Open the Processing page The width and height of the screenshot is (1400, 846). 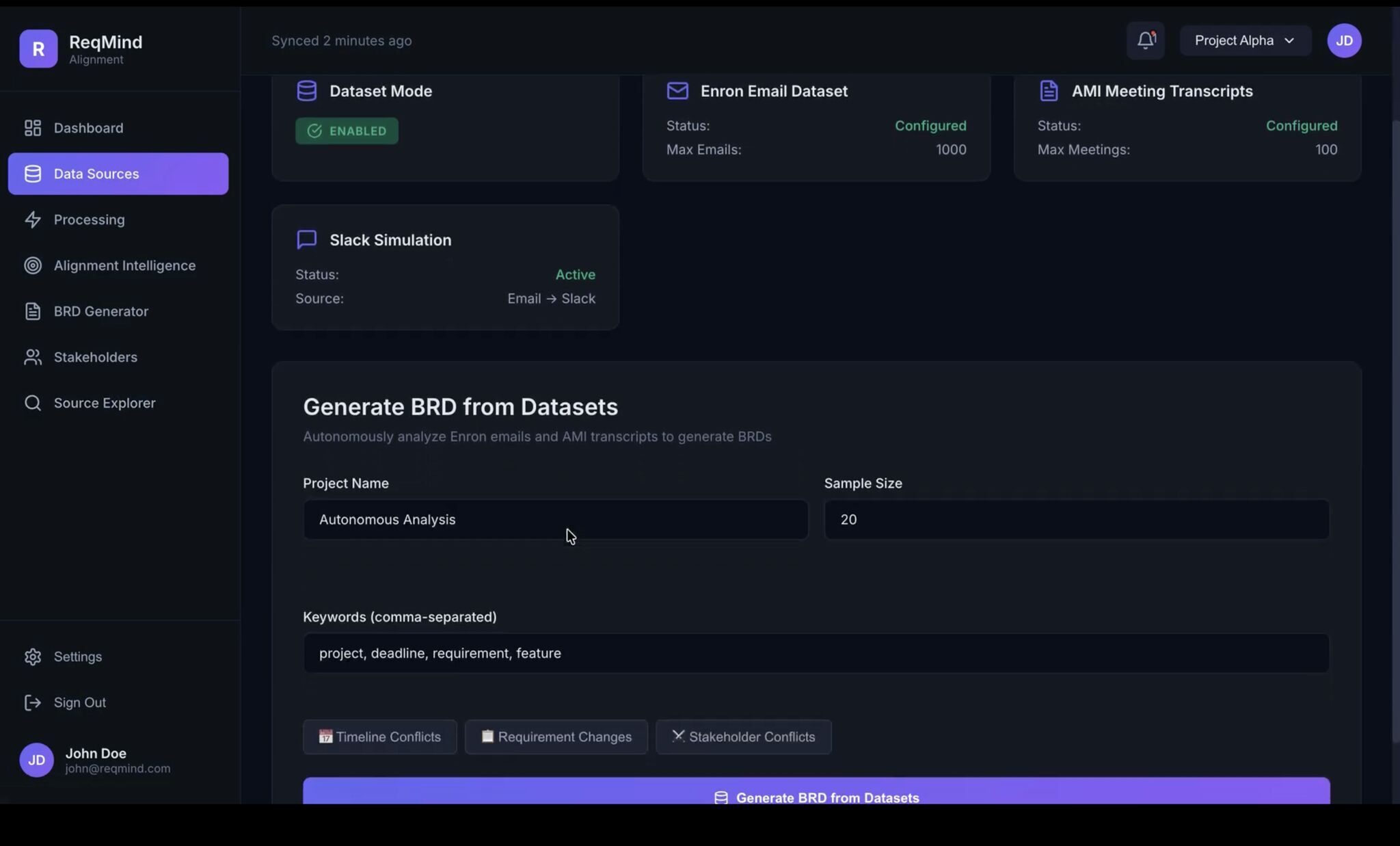[x=118, y=220]
